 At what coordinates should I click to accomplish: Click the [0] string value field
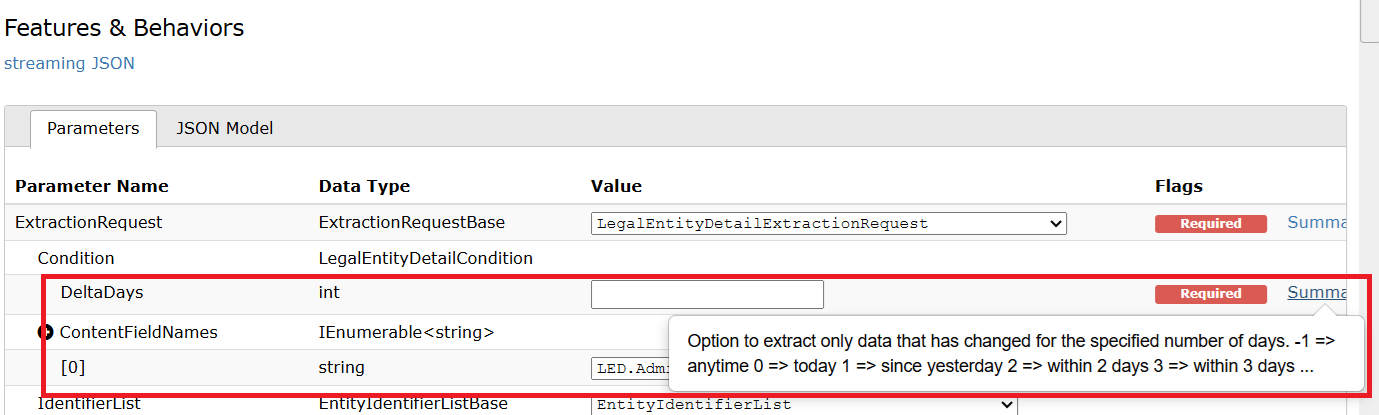point(630,368)
